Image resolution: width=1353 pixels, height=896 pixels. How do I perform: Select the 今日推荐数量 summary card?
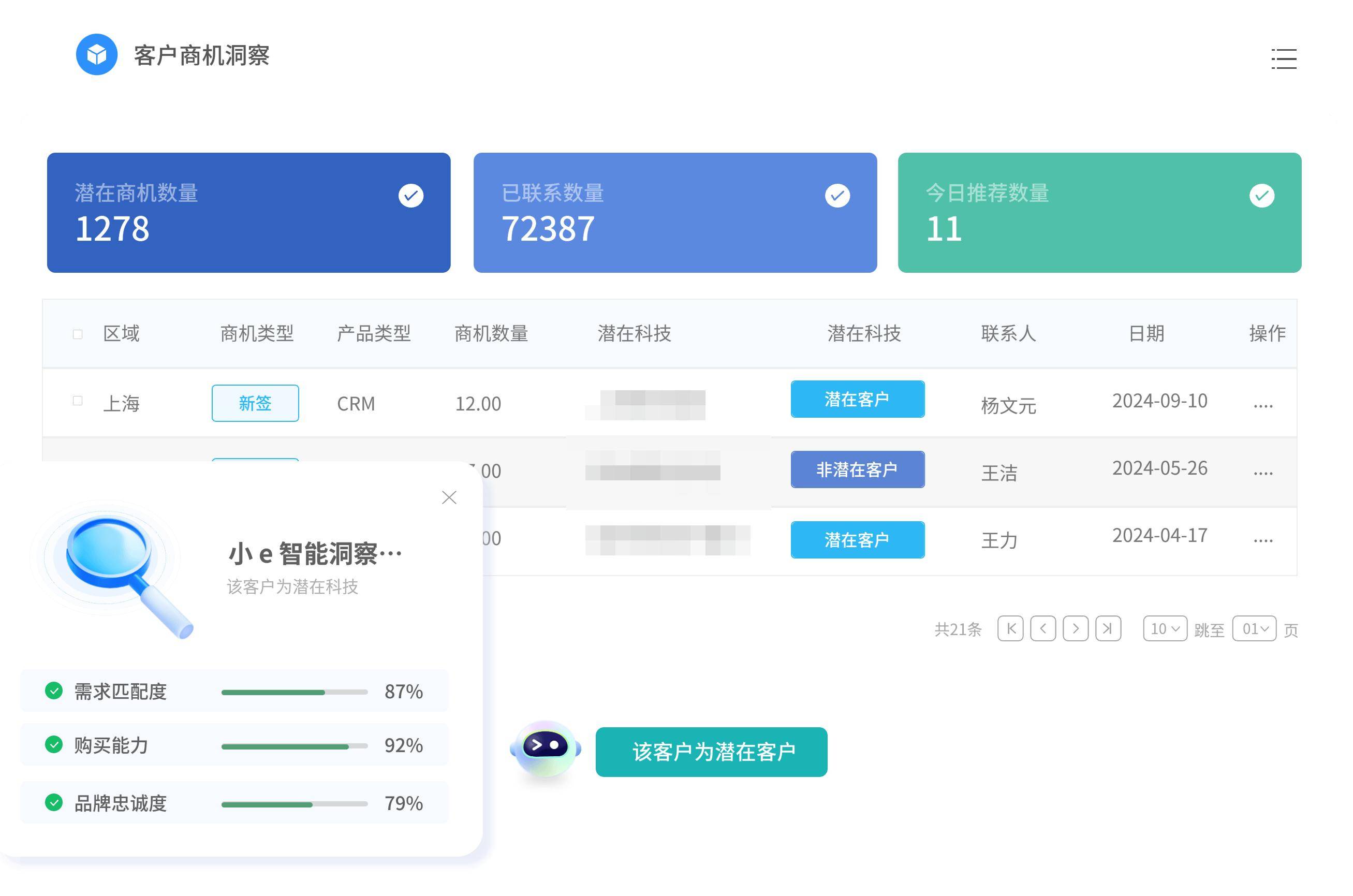pyautogui.click(x=1099, y=213)
